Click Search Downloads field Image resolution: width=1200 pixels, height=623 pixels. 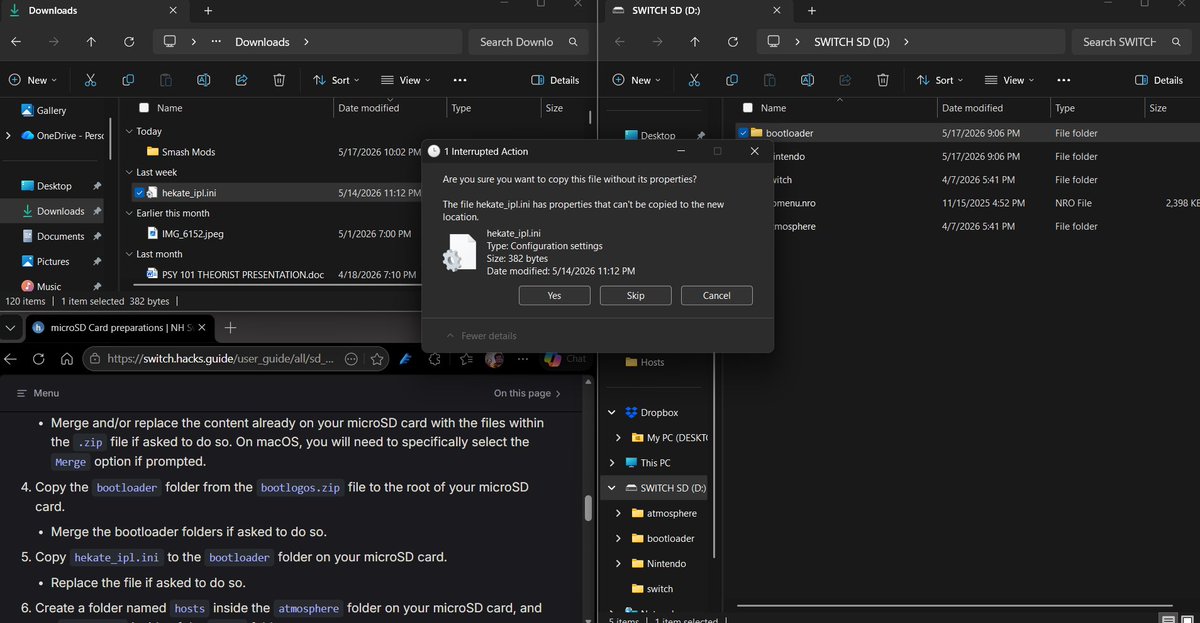pyautogui.click(x=527, y=42)
